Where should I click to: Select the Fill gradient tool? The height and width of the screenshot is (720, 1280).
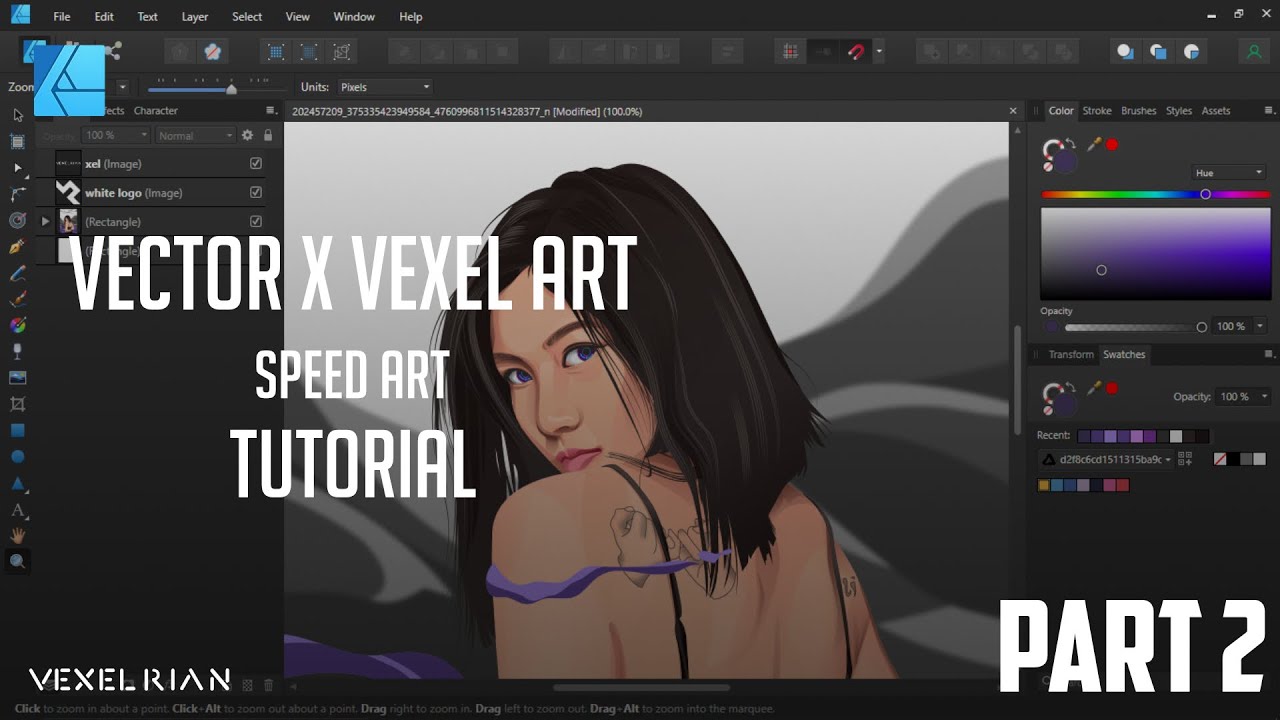pyautogui.click(x=17, y=325)
